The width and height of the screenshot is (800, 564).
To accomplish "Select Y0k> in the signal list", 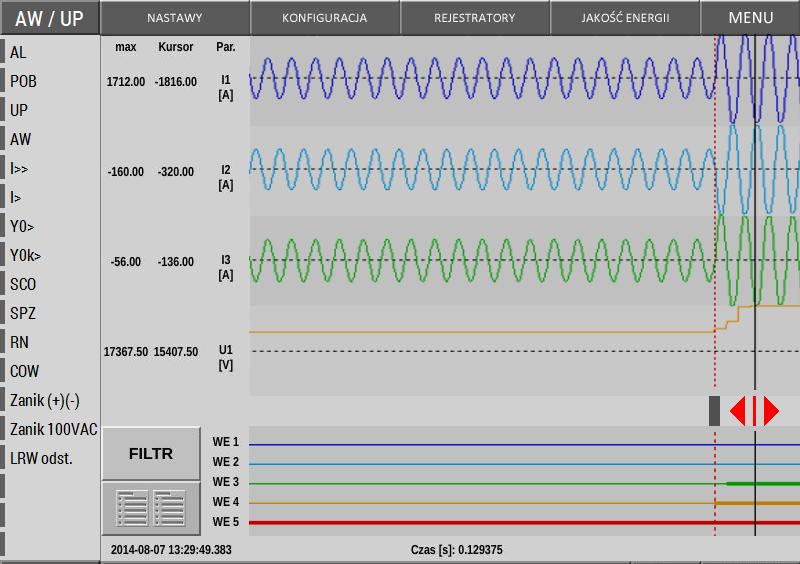I will pyautogui.click(x=25, y=255).
